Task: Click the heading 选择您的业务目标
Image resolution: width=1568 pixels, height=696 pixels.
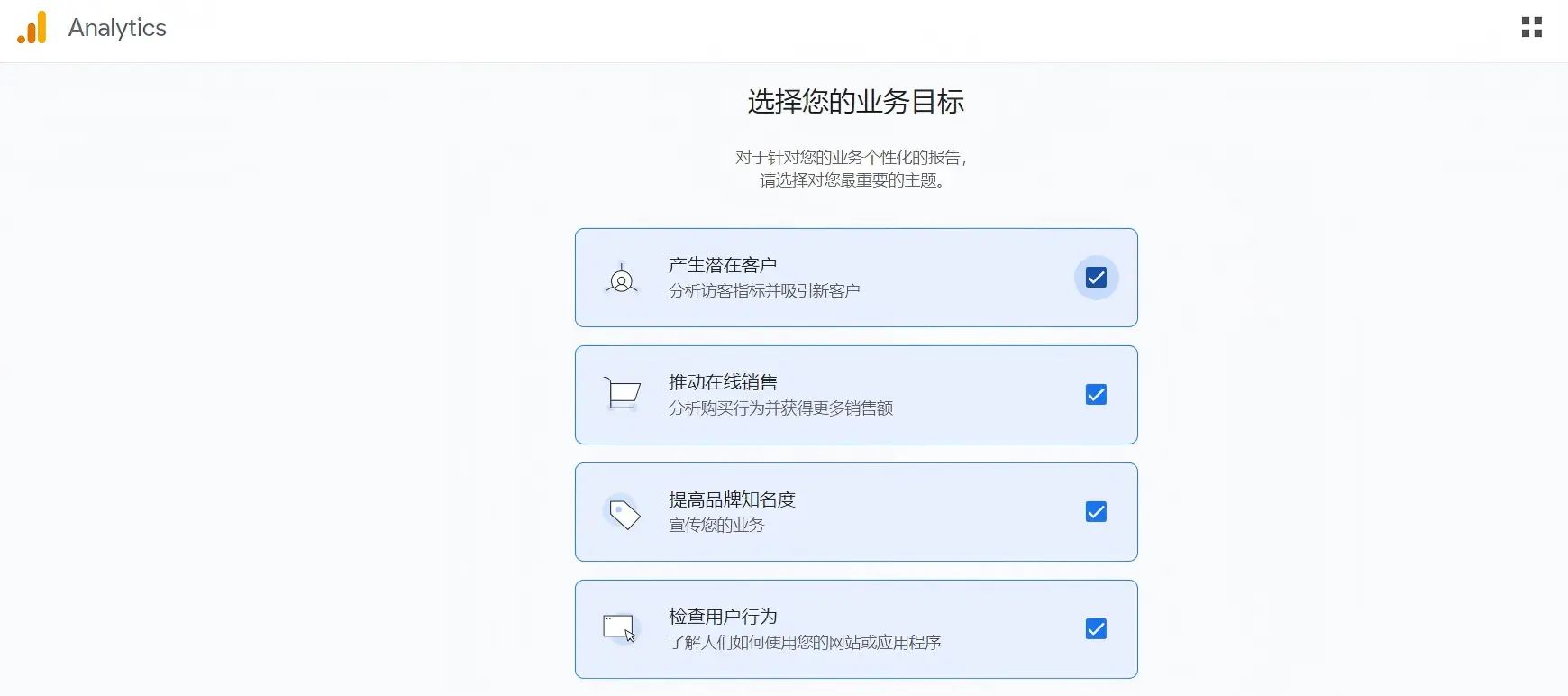Action: [x=856, y=102]
